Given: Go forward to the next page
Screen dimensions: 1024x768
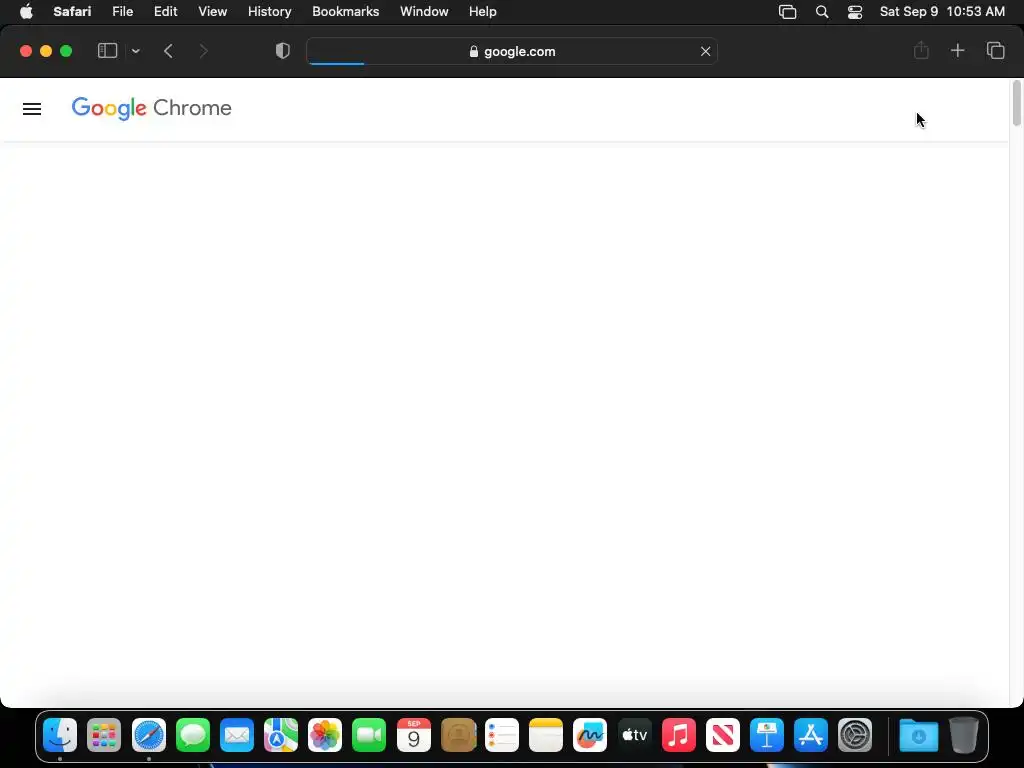Looking at the screenshot, I should coord(203,51).
